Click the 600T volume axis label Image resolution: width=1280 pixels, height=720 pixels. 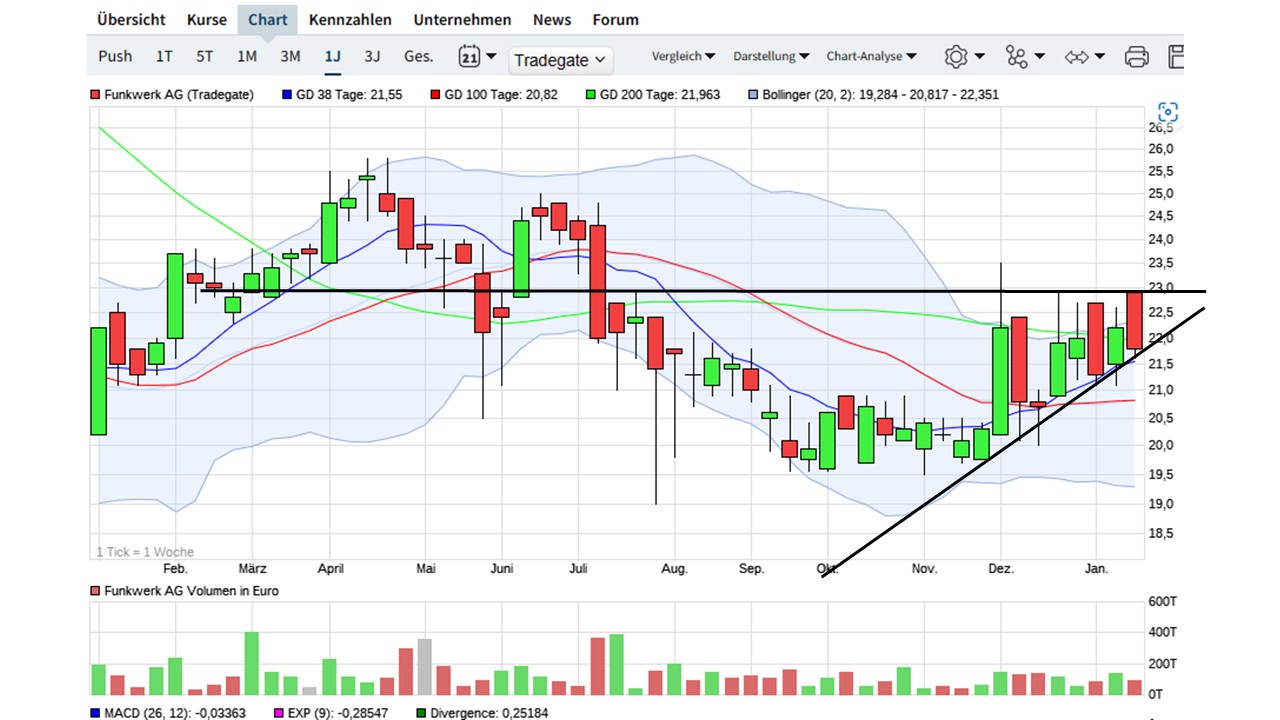pos(1162,601)
